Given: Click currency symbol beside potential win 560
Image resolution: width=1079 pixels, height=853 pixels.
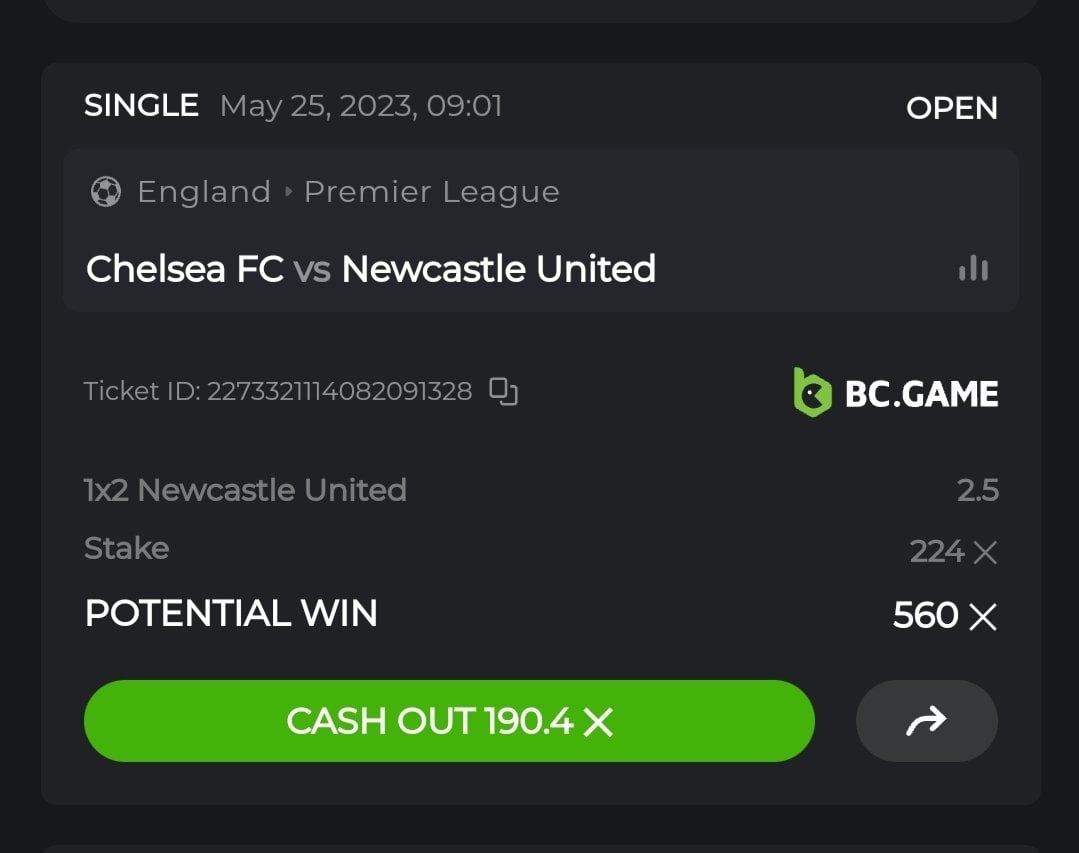Looking at the screenshot, I should pyautogui.click(x=983, y=617).
